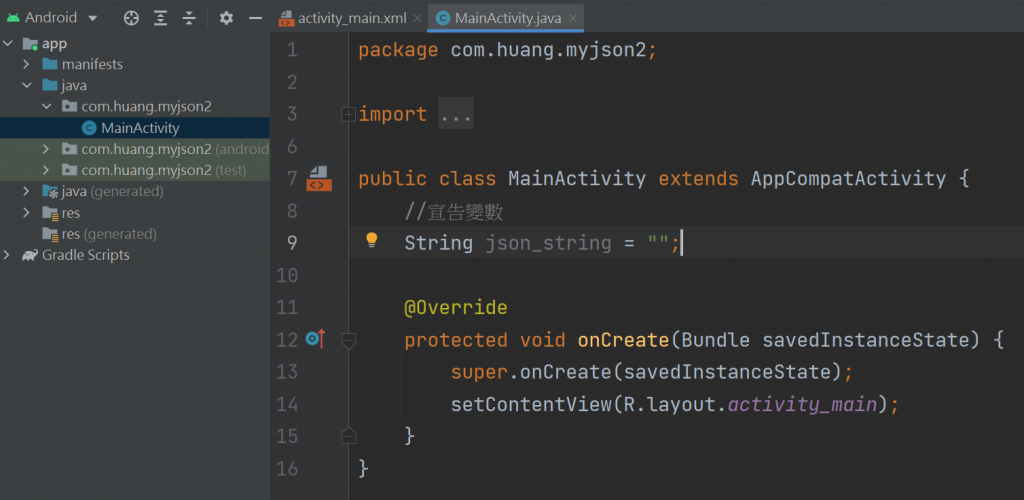
Task: Click the activity_main.xml tab file icon
Action: 286,18
